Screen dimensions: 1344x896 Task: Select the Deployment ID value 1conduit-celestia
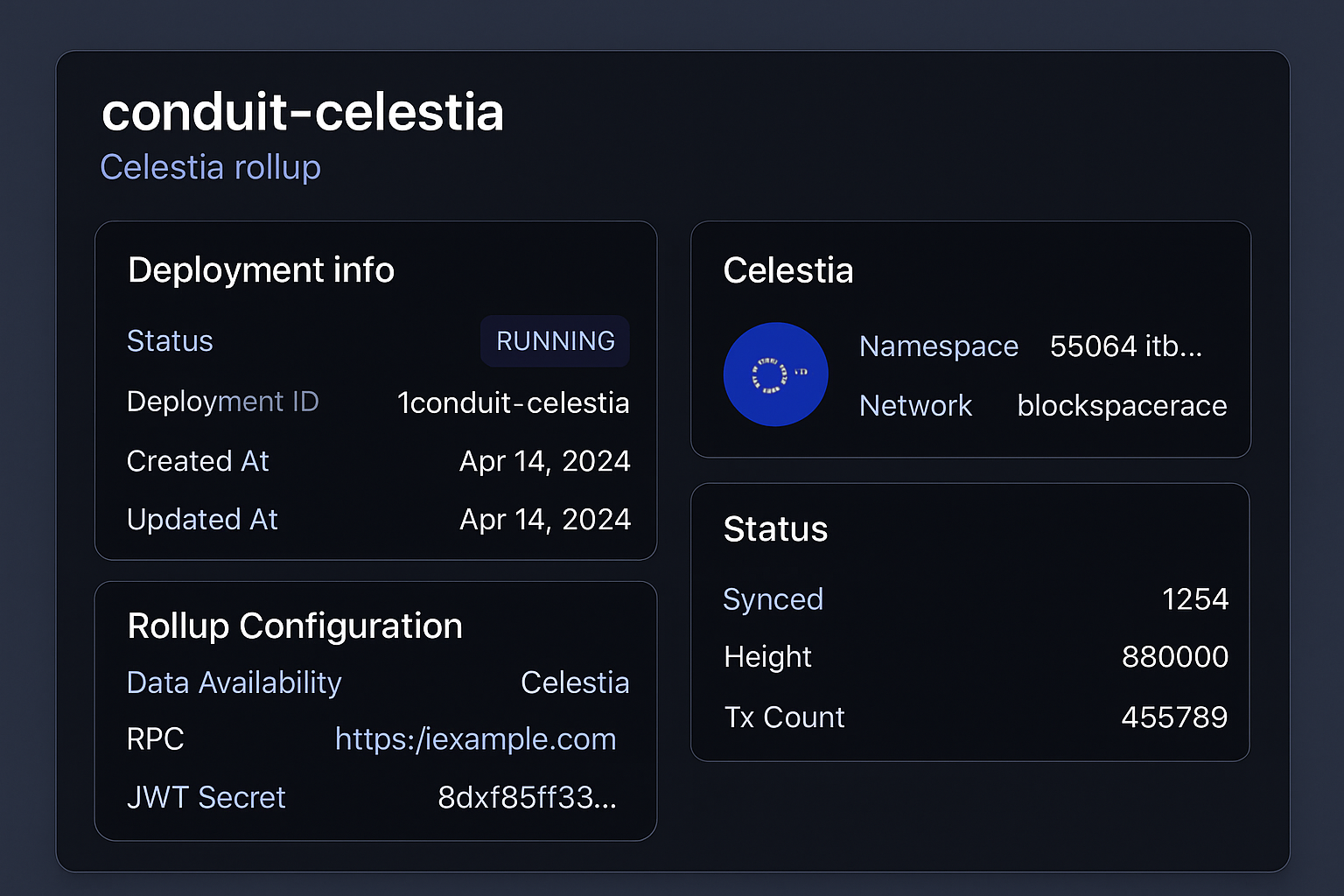(513, 402)
